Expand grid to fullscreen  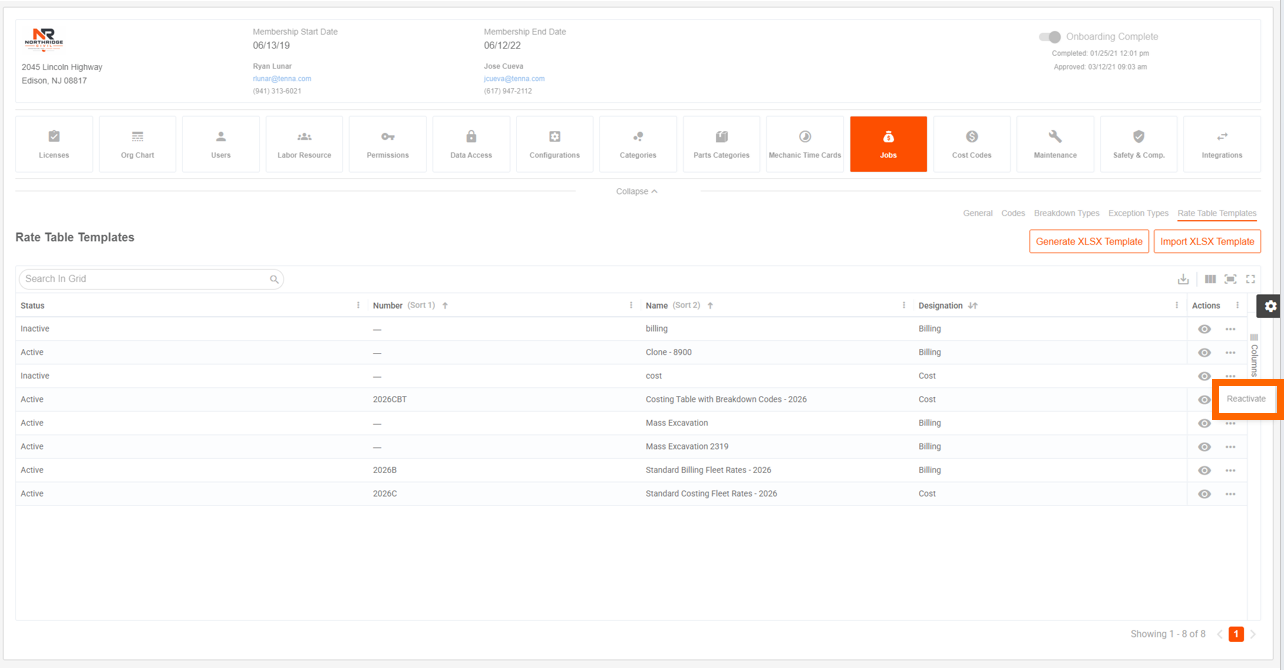(1250, 279)
